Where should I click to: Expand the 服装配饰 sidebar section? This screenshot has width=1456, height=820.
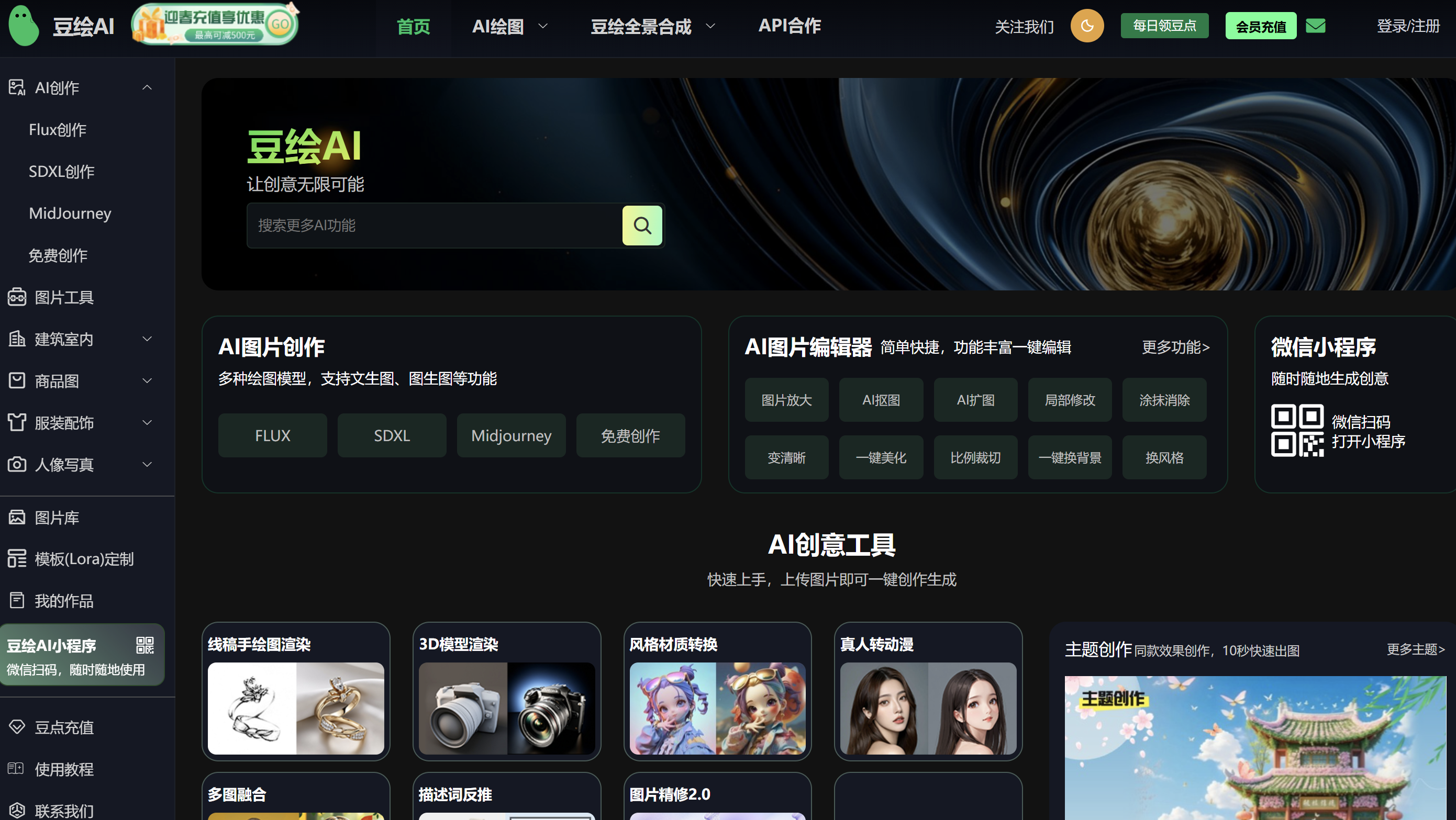147,423
